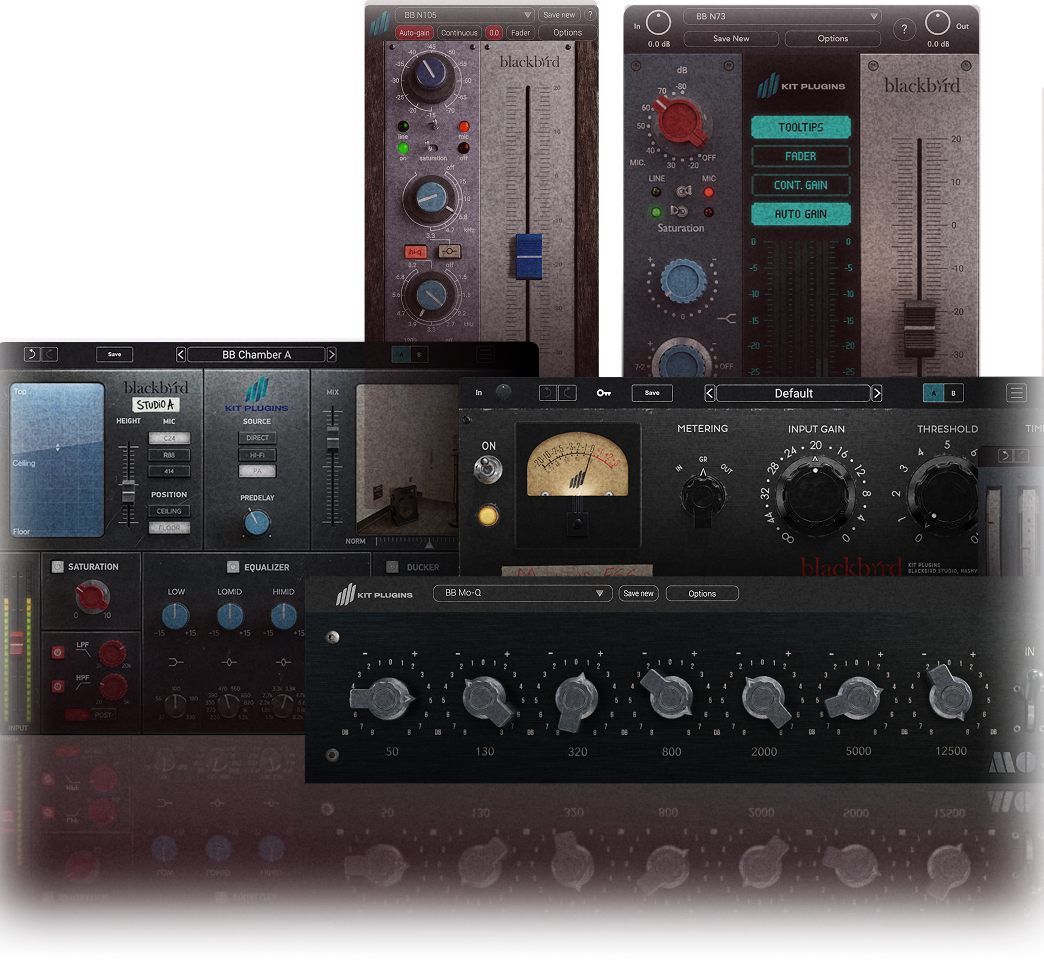
Task: Click Save New in BB N73
Action: click(731, 39)
